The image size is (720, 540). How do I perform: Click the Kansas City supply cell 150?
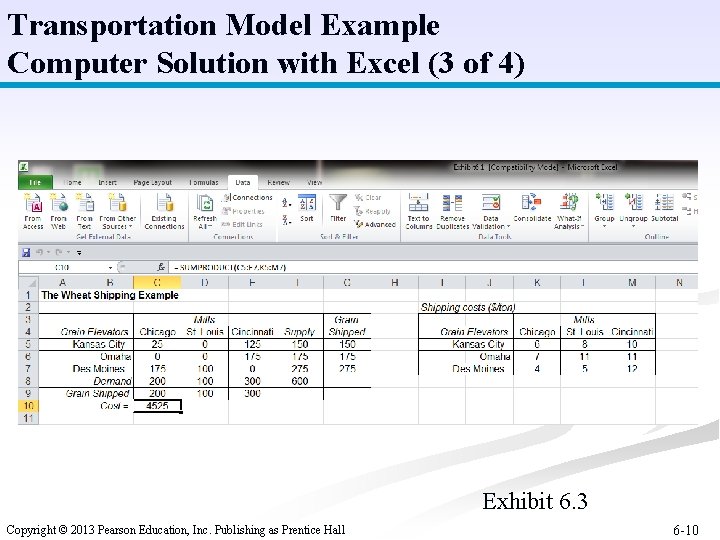pyautogui.click(x=299, y=344)
